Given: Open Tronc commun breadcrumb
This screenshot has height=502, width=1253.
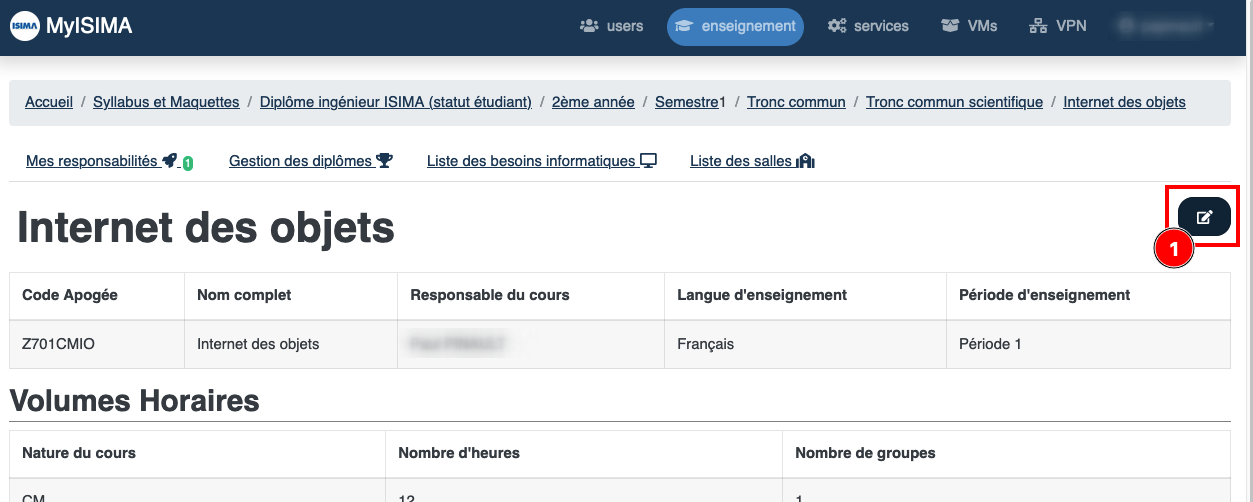Looking at the screenshot, I should pos(796,102).
